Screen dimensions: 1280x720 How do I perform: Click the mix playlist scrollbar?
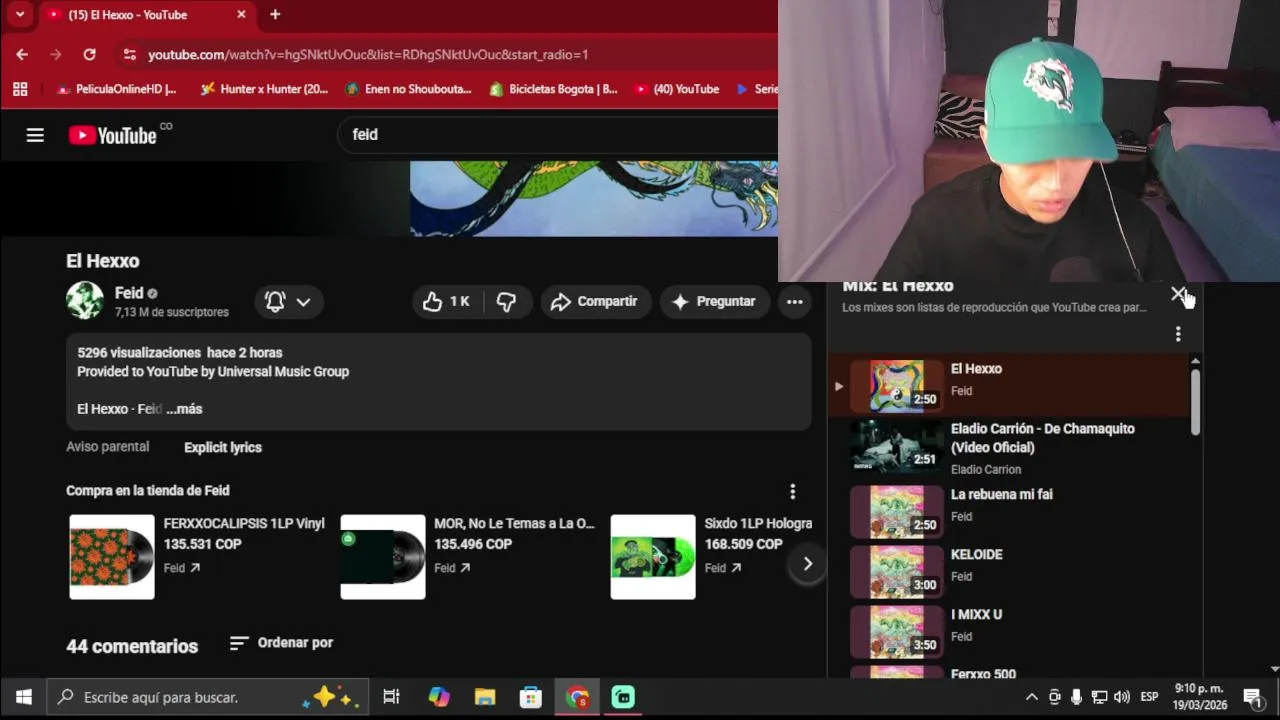[x=1195, y=402]
